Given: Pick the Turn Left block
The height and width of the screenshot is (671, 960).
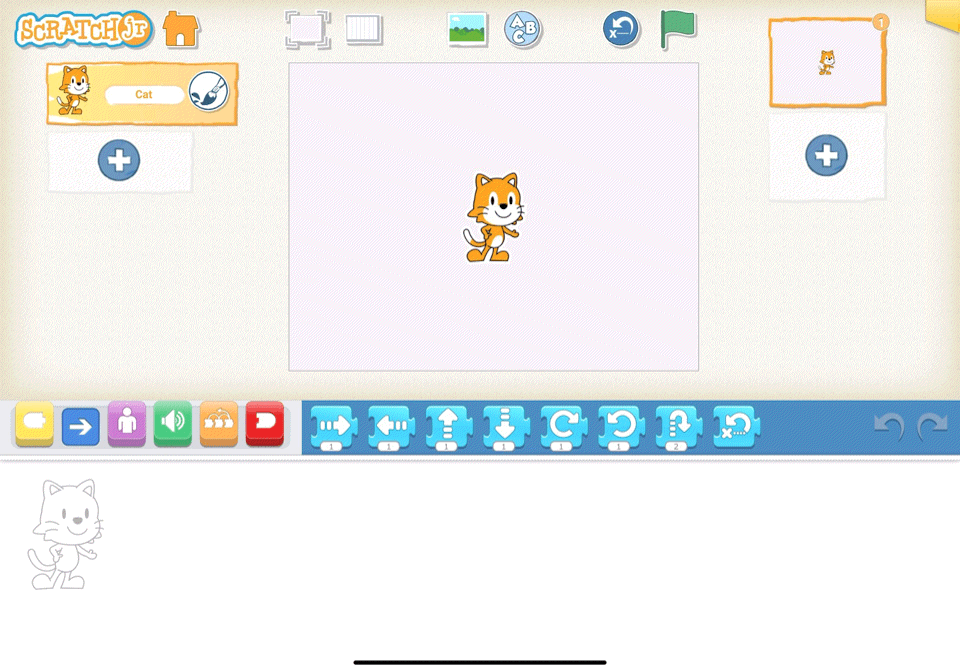Looking at the screenshot, I should [x=621, y=427].
